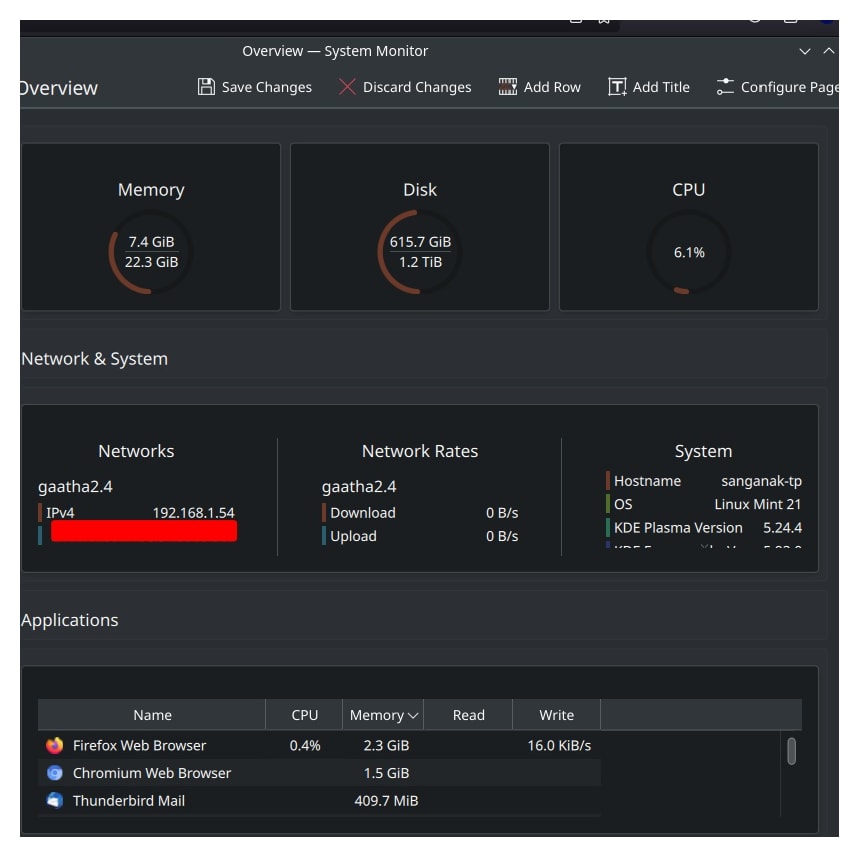The width and height of the screenshot is (859, 857).
Task: Click the Save Changes label
Action: tap(266, 87)
